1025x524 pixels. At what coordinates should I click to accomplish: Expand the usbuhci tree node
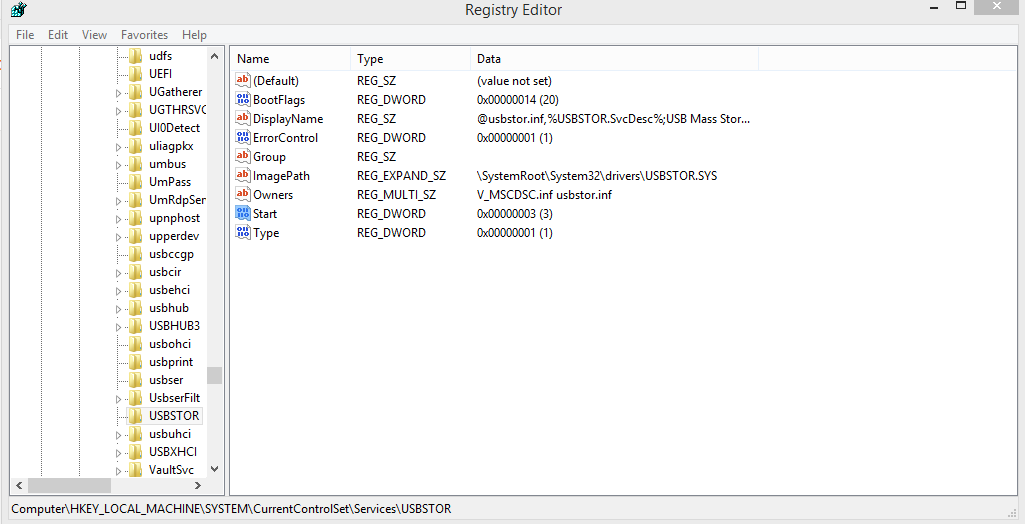118,434
